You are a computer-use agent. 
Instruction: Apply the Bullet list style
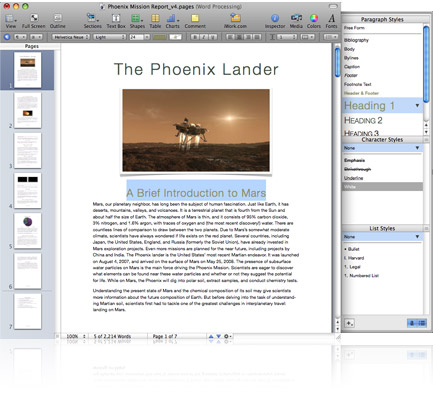click(x=352, y=249)
